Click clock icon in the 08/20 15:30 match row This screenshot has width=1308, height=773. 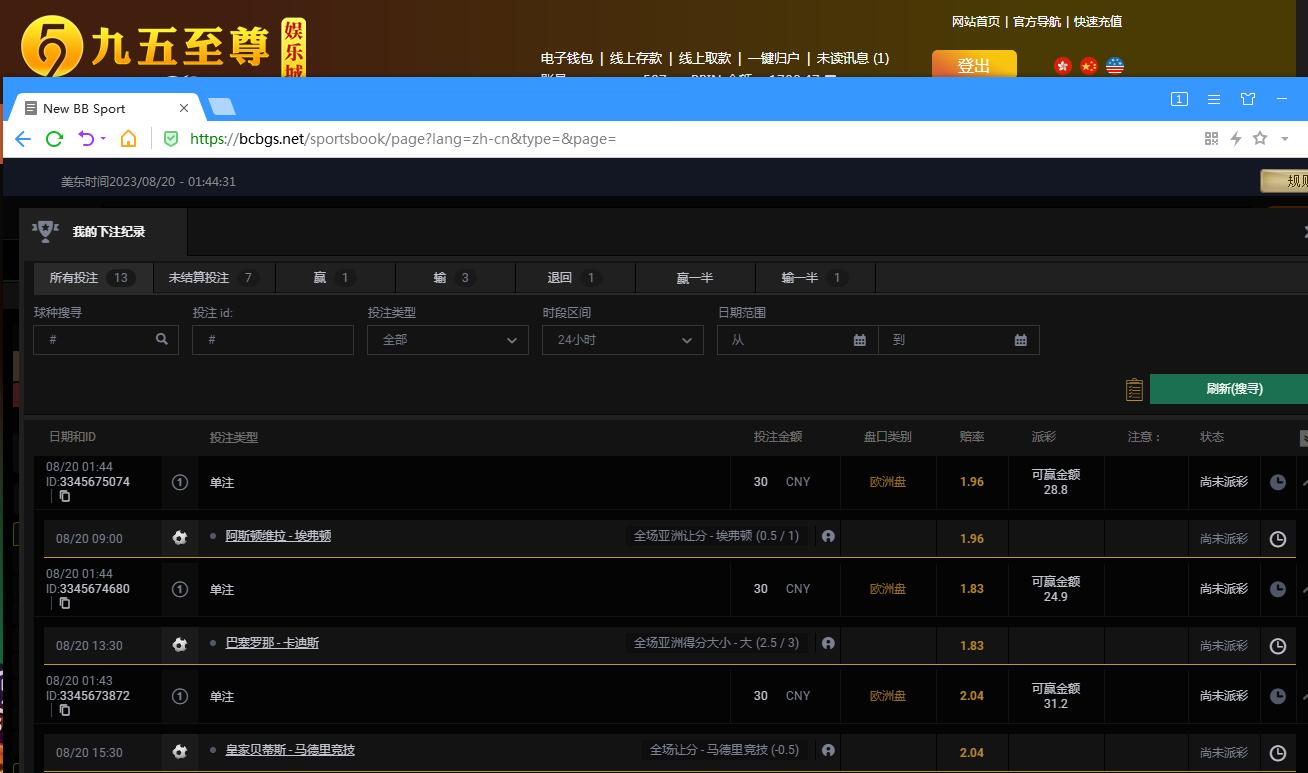point(1278,753)
